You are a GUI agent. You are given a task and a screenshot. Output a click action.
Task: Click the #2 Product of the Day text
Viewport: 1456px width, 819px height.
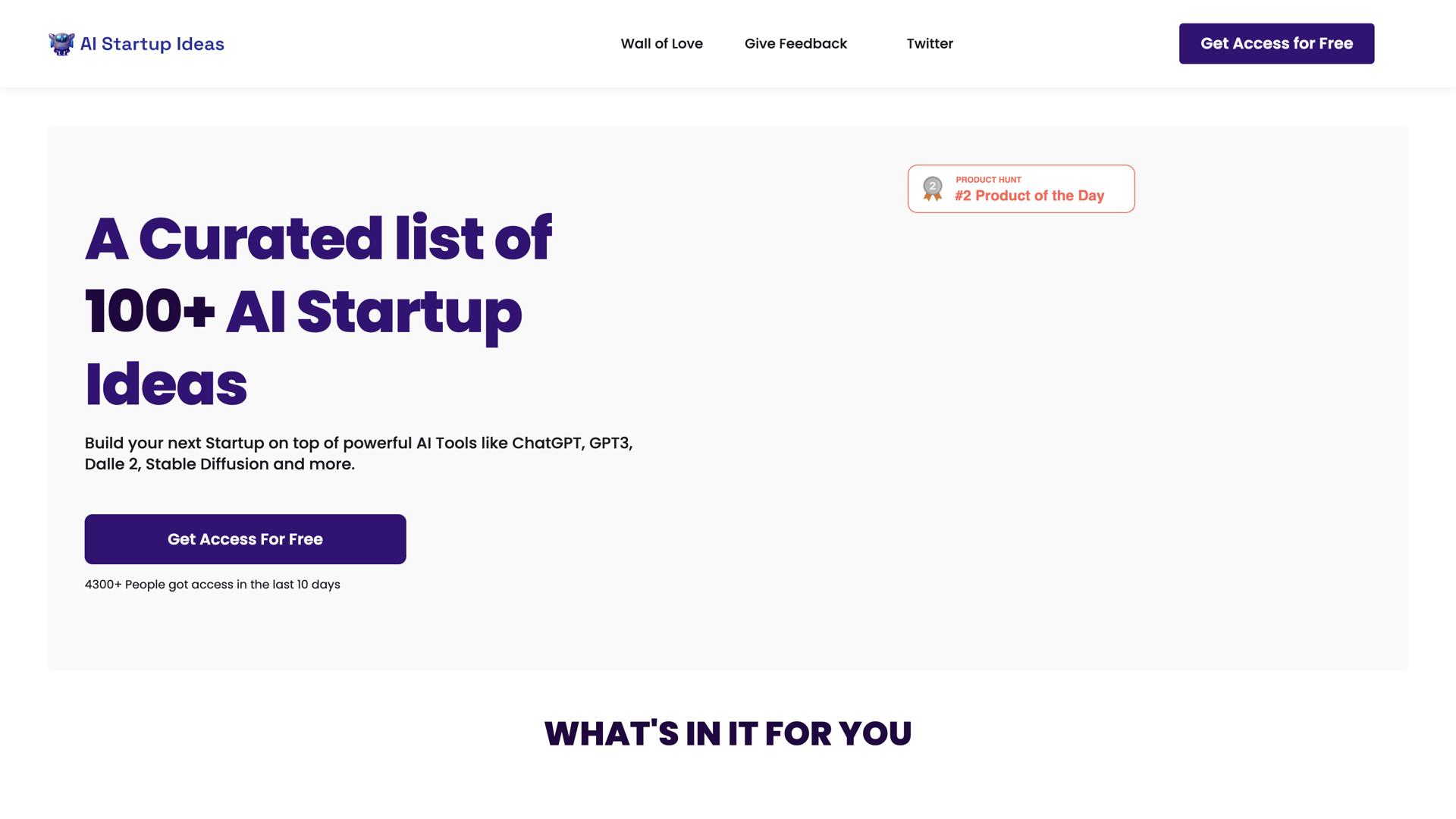point(1029,195)
